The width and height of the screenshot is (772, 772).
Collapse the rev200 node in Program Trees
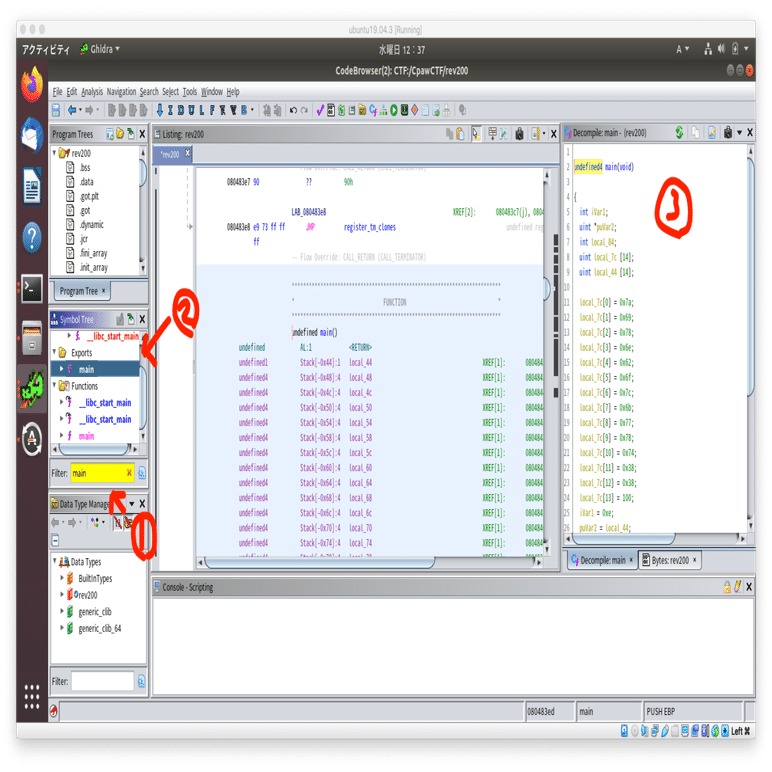point(55,153)
